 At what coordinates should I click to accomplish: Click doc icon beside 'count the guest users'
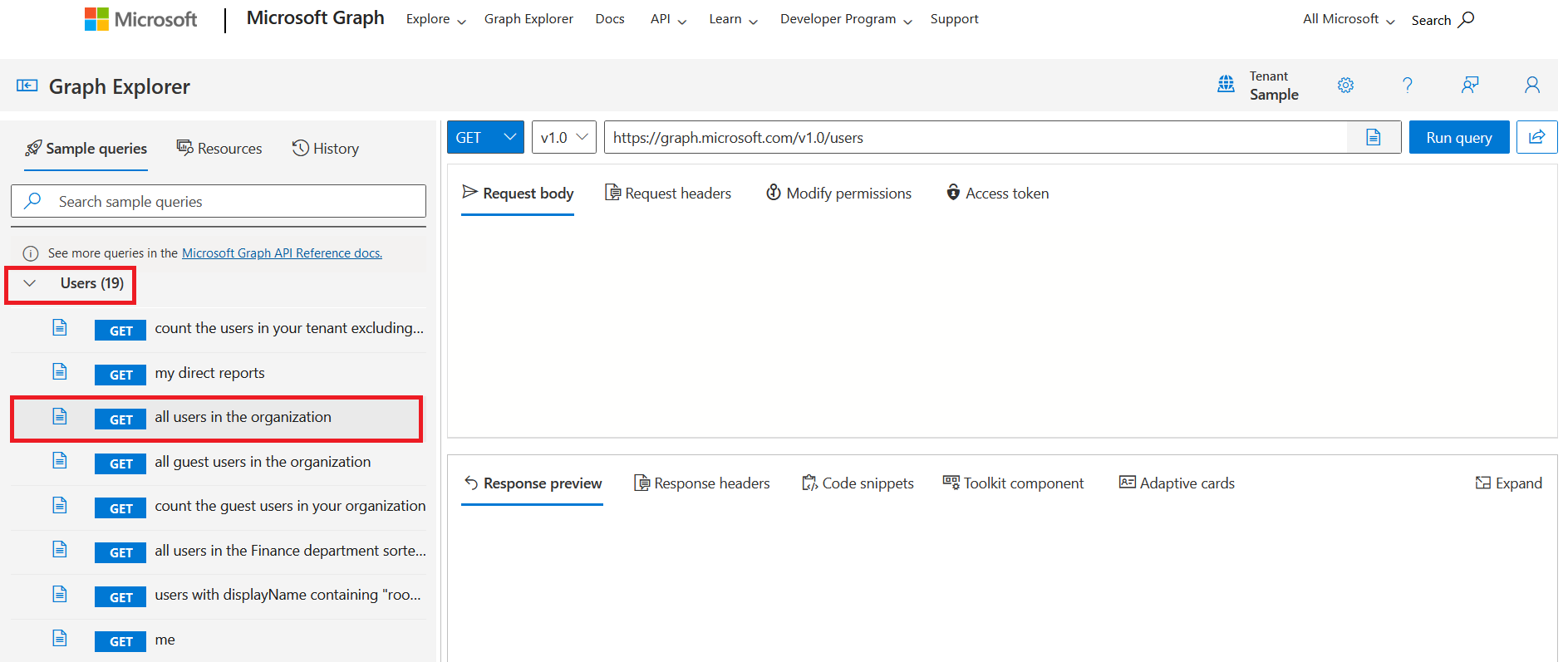(60, 505)
